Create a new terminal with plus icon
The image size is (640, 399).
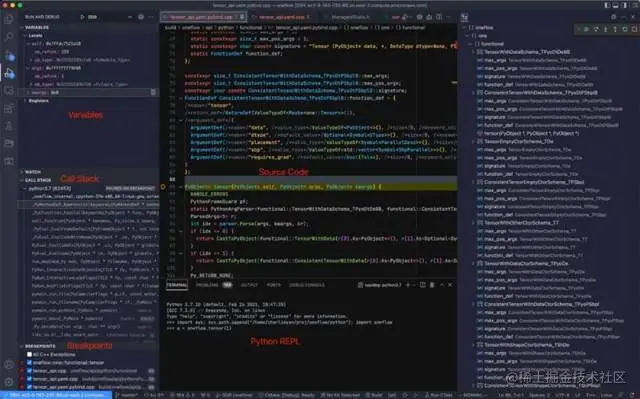click(407, 285)
